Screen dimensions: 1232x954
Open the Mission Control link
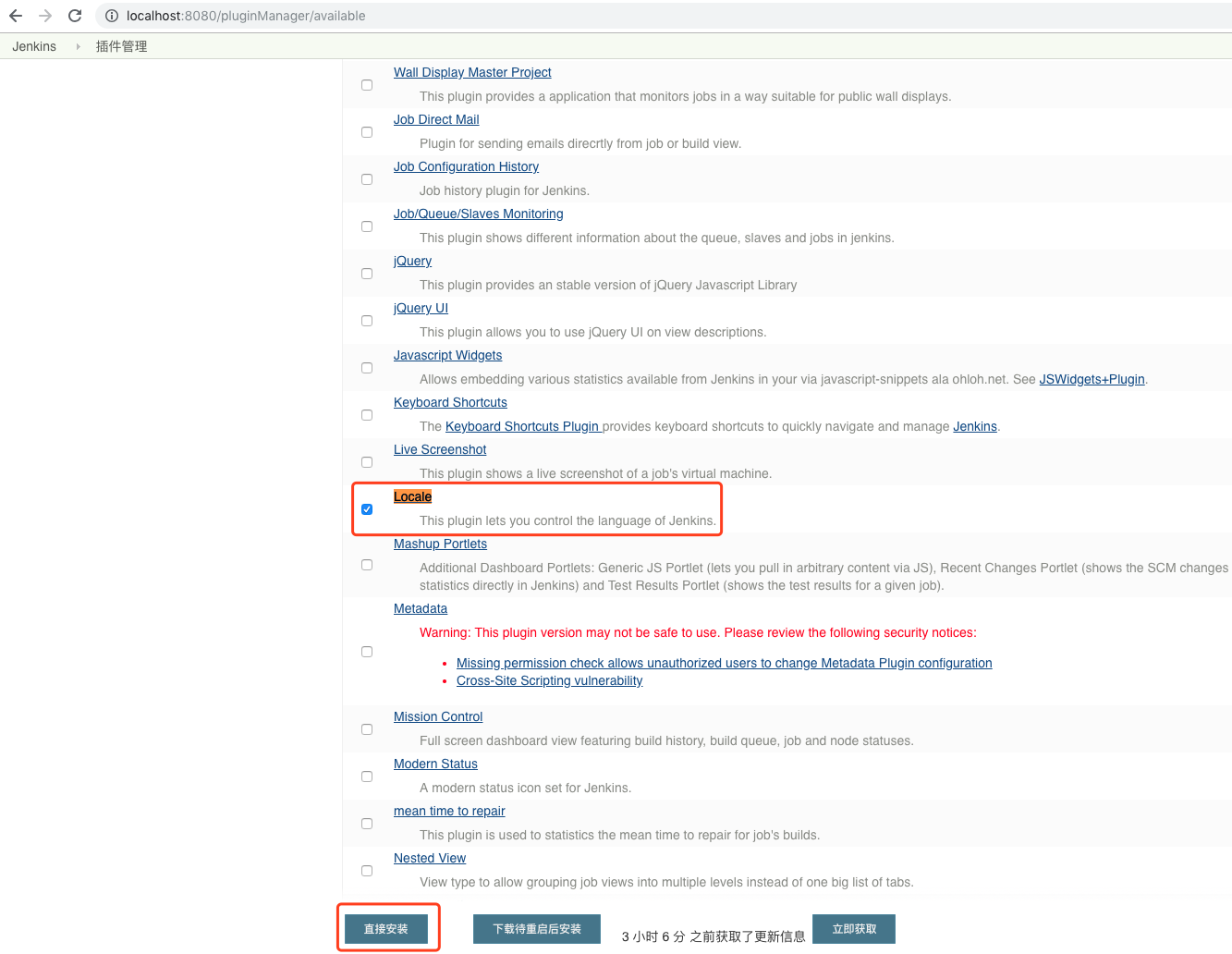[x=438, y=716]
